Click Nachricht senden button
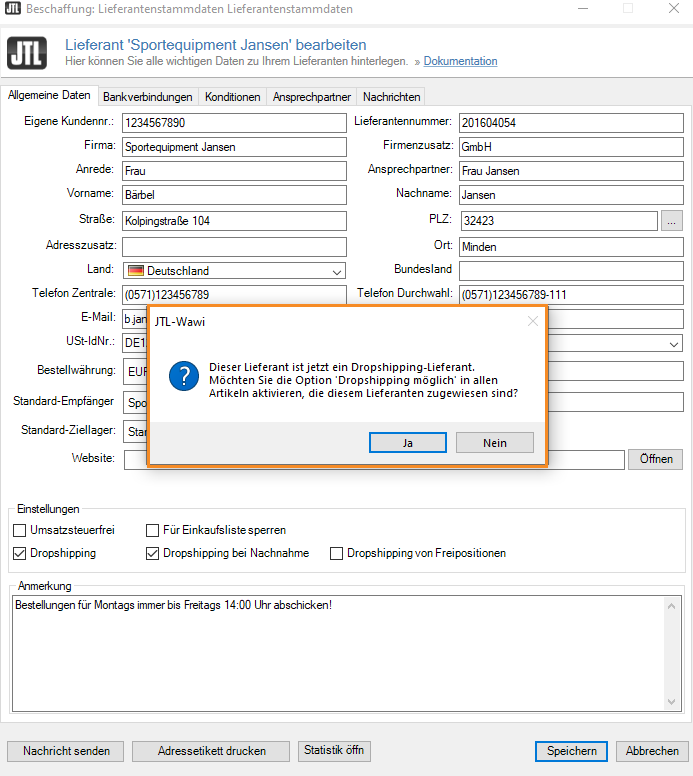This screenshot has width=693, height=776. tap(66, 751)
